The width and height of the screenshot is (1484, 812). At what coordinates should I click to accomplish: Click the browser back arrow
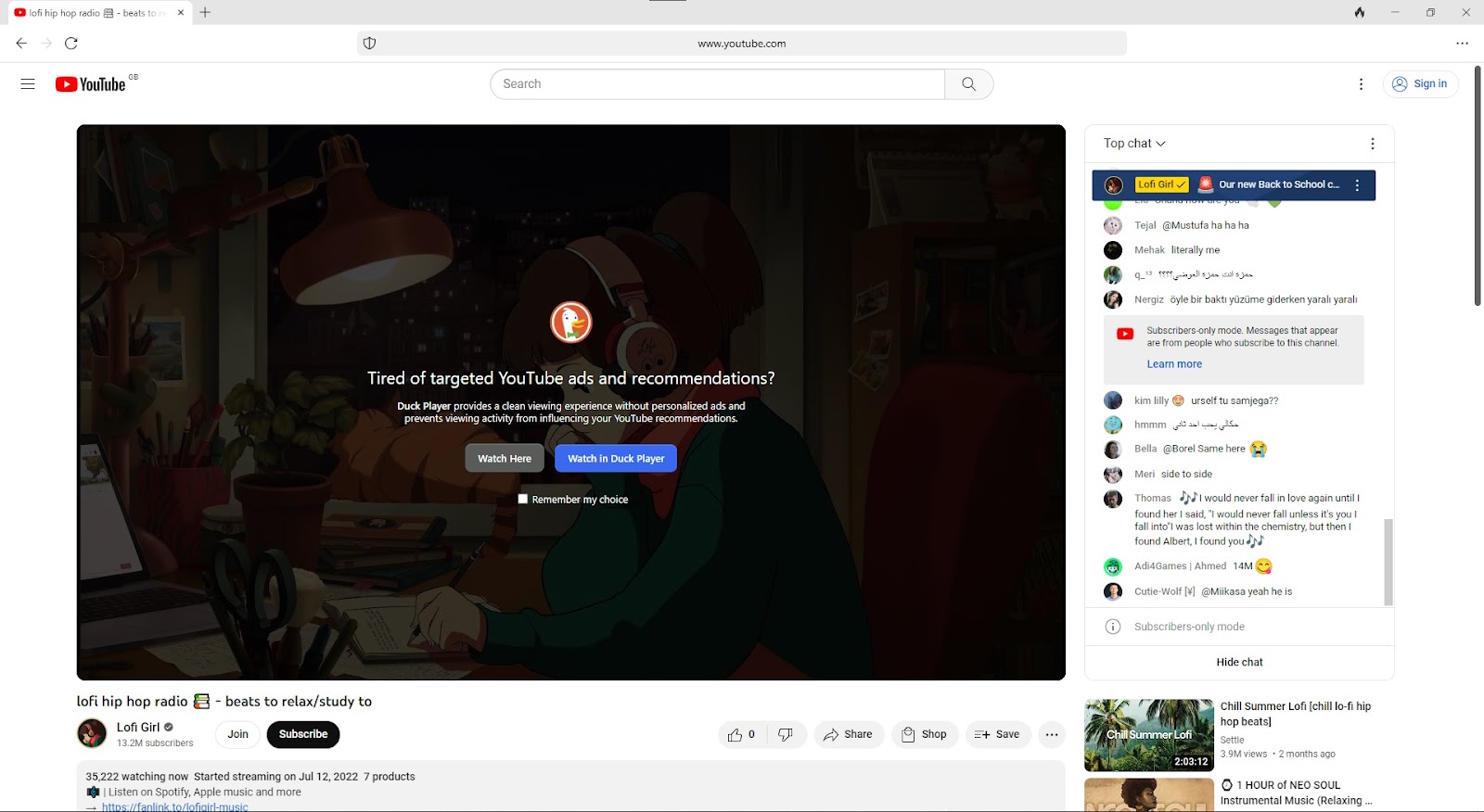pyautogui.click(x=21, y=43)
